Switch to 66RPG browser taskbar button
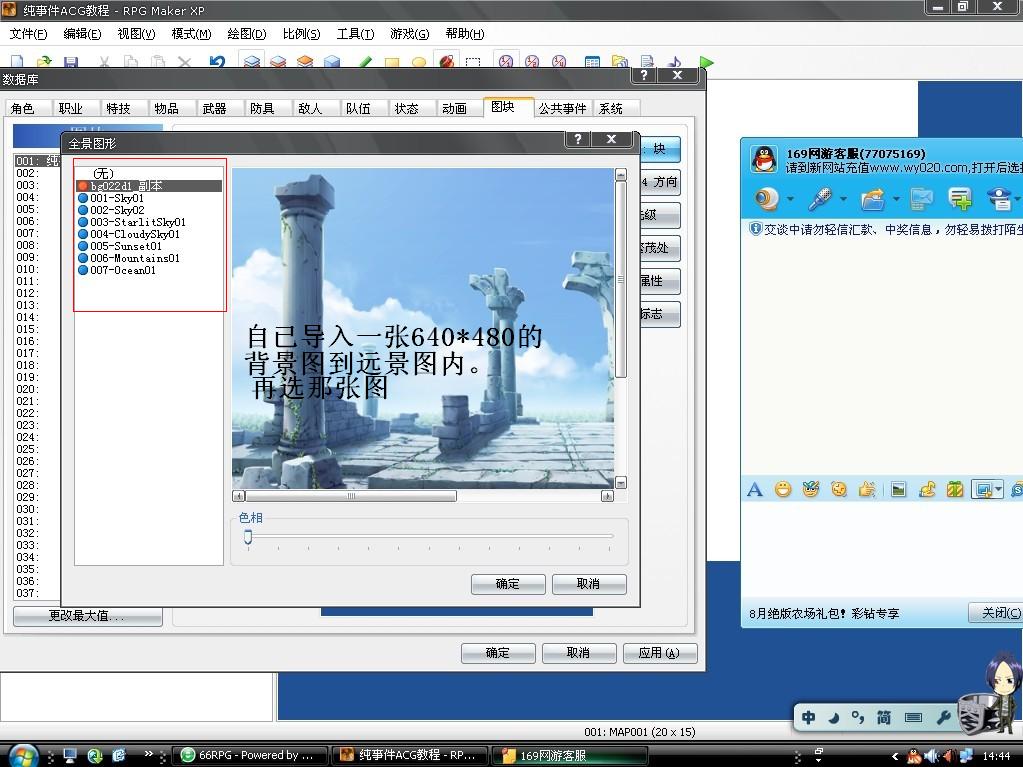The height and width of the screenshot is (767, 1023). [248, 755]
